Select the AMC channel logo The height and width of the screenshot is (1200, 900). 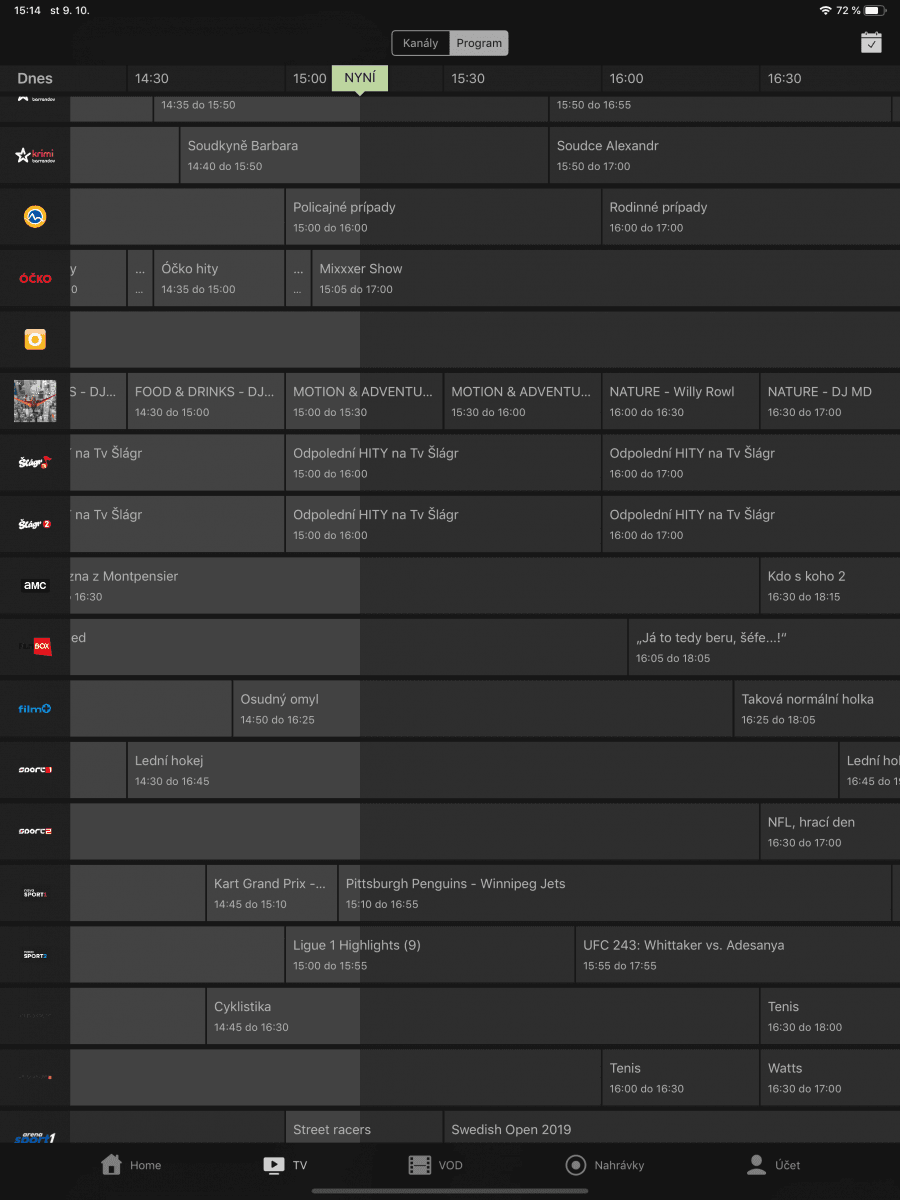(x=35, y=586)
